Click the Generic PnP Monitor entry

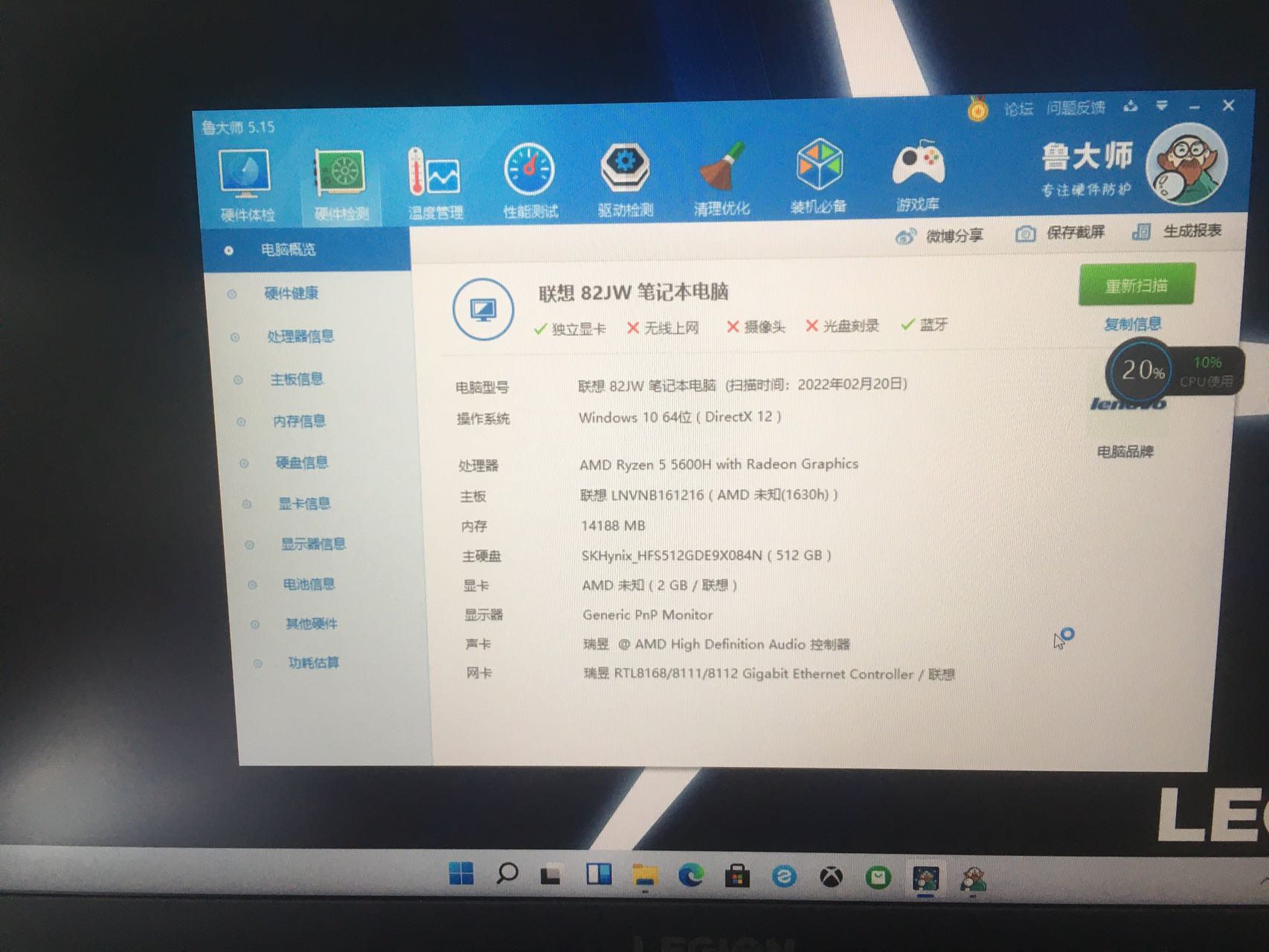tap(648, 615)
